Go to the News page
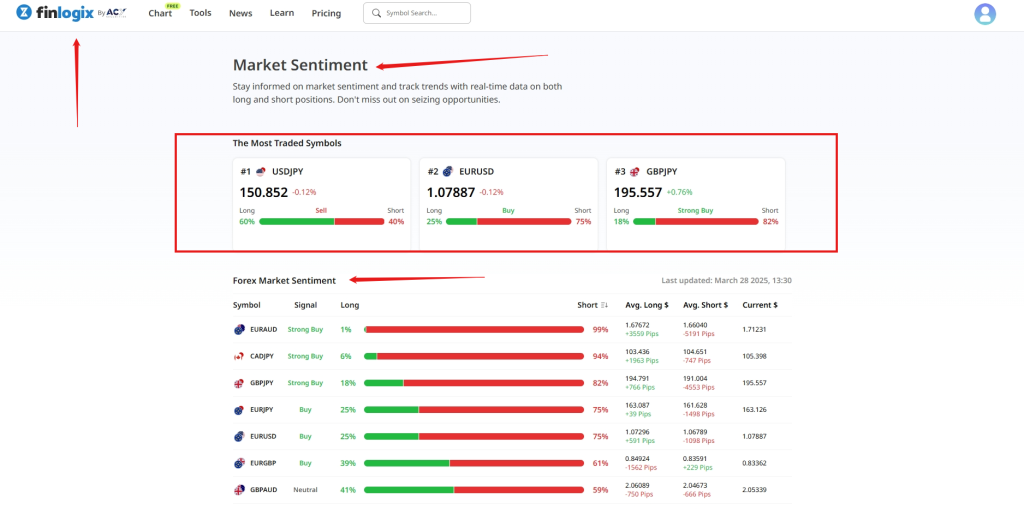The width and height of the screenshot is (1024, 509). pos(240,14)
